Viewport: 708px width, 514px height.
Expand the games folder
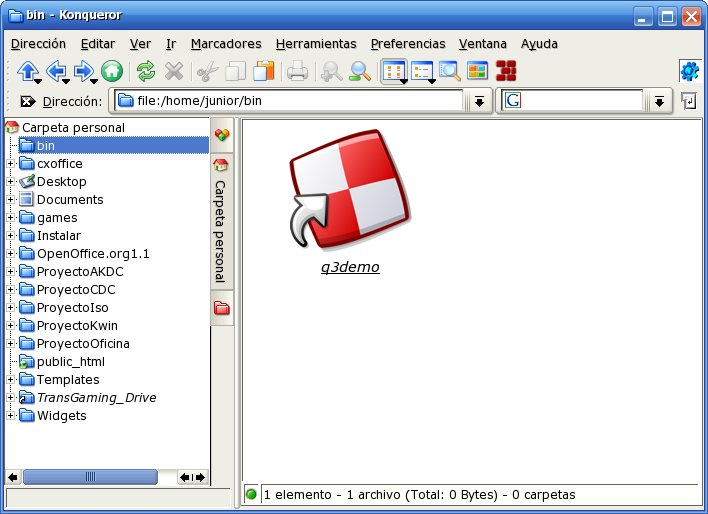(x=10, y=218)
